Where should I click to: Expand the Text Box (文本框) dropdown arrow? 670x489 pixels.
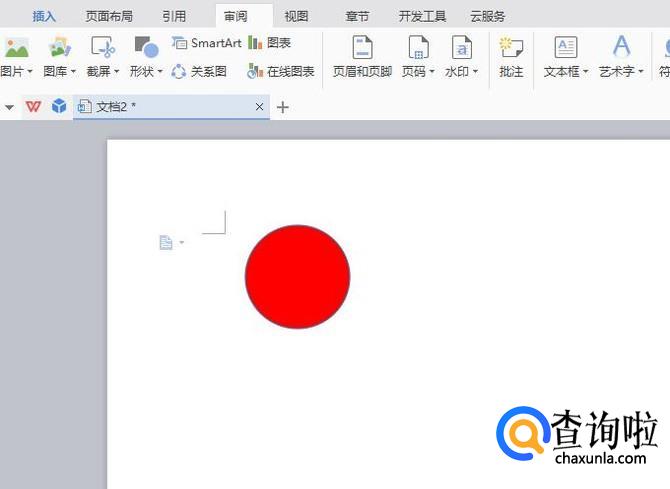(585, 71)
